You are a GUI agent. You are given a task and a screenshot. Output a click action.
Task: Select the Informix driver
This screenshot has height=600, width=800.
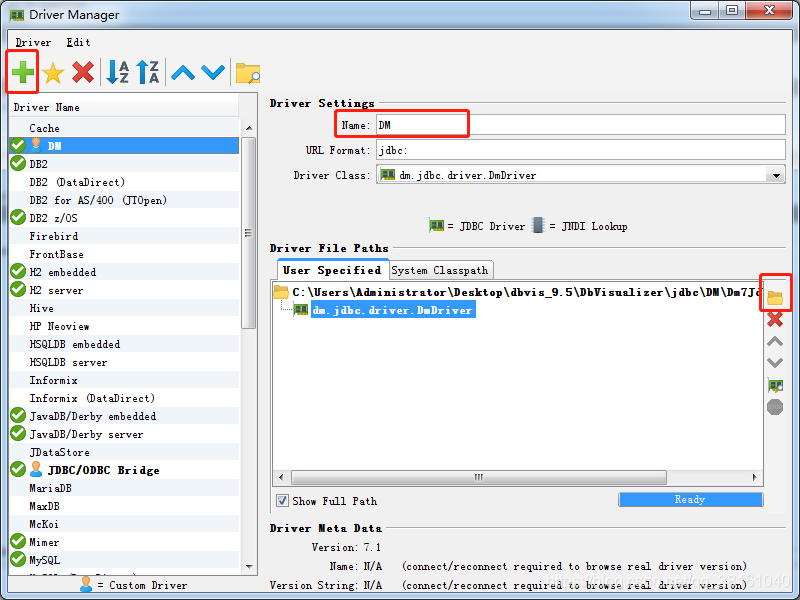point(124,380)
